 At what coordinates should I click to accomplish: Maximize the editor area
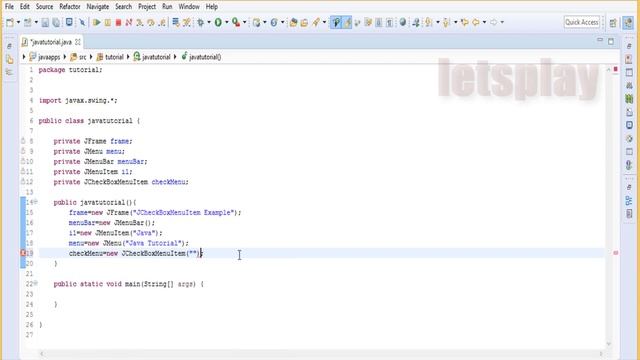click(x=611, y=41)
